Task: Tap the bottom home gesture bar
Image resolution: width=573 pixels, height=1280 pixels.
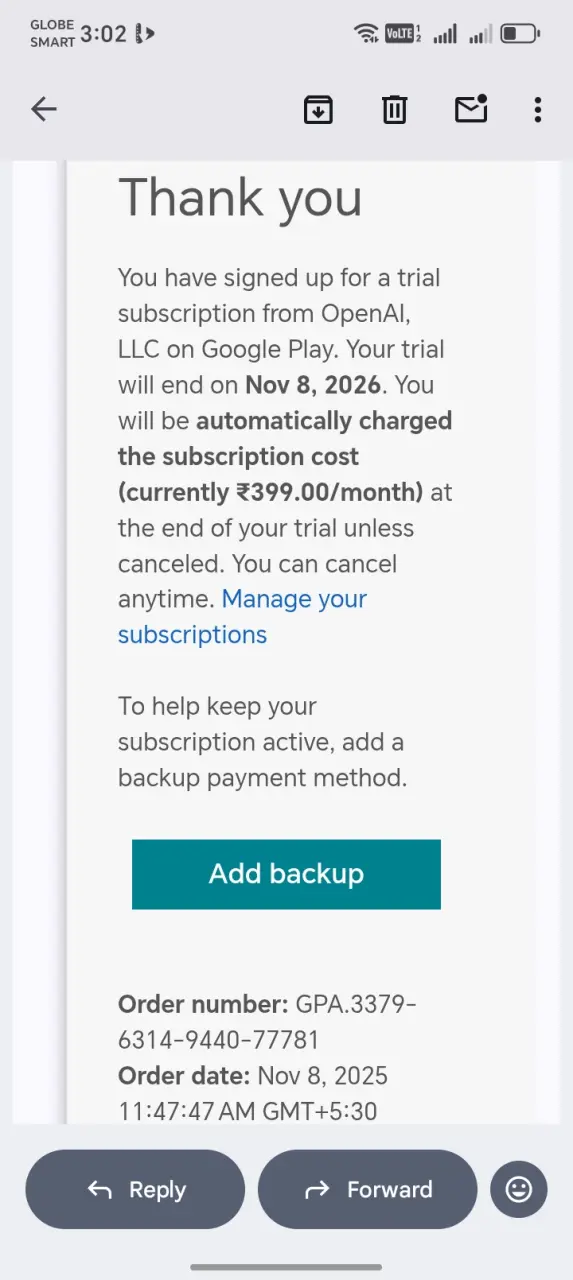Action: [x=286, y=1267]
